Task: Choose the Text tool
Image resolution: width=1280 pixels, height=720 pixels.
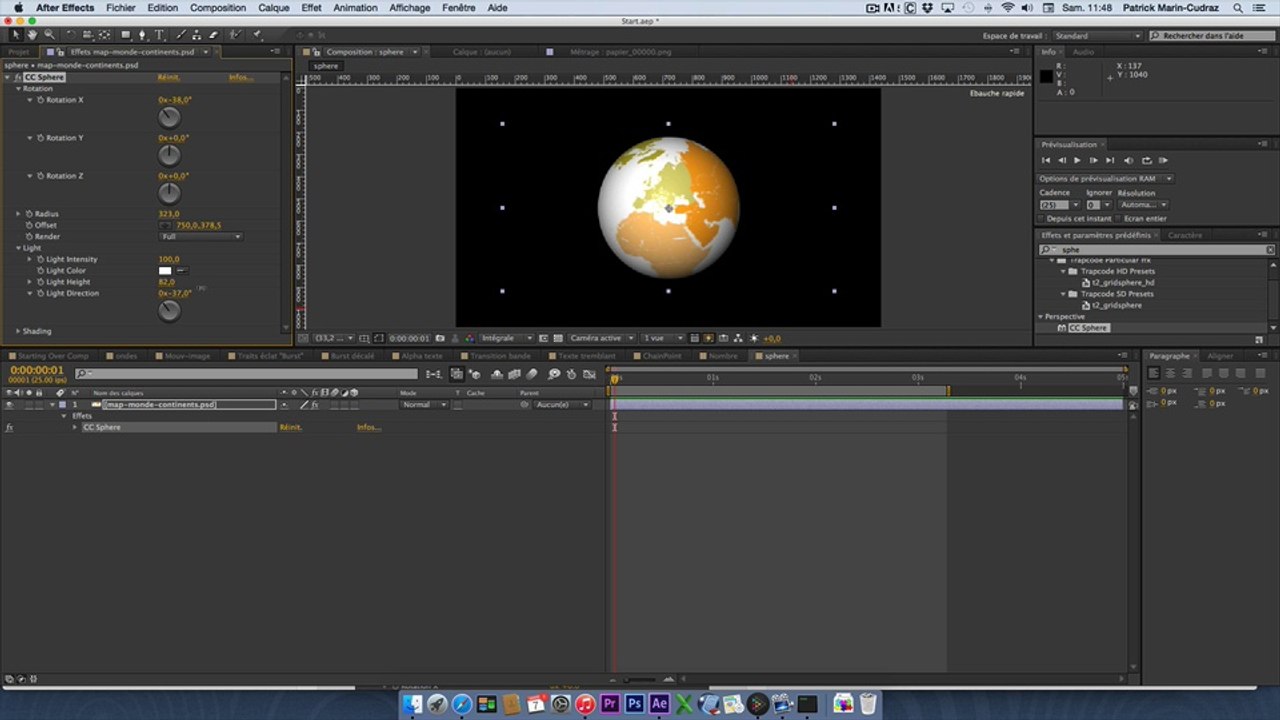Action: [x=159, y=35]
